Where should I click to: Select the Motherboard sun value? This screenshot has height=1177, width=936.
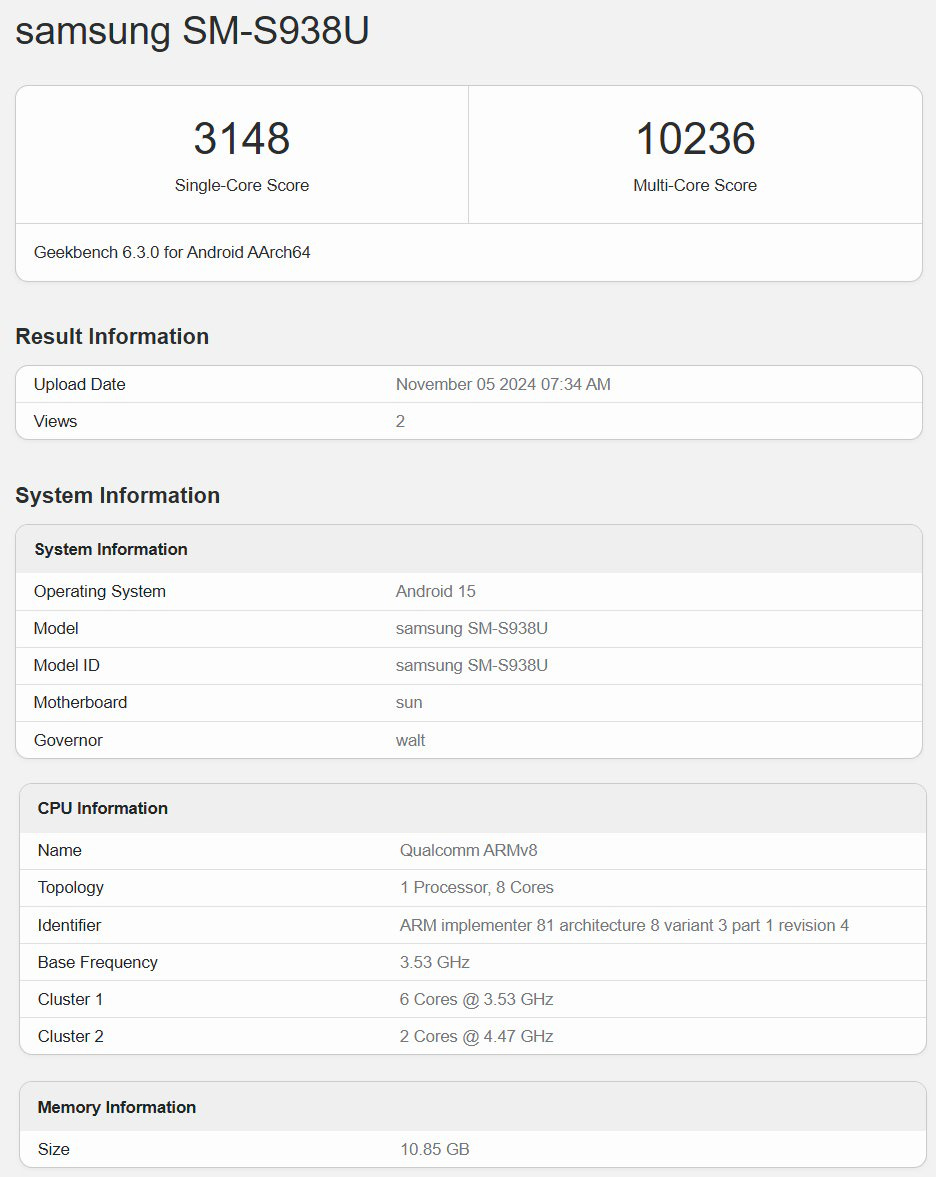pyautogui.click(x=408, y=702)
